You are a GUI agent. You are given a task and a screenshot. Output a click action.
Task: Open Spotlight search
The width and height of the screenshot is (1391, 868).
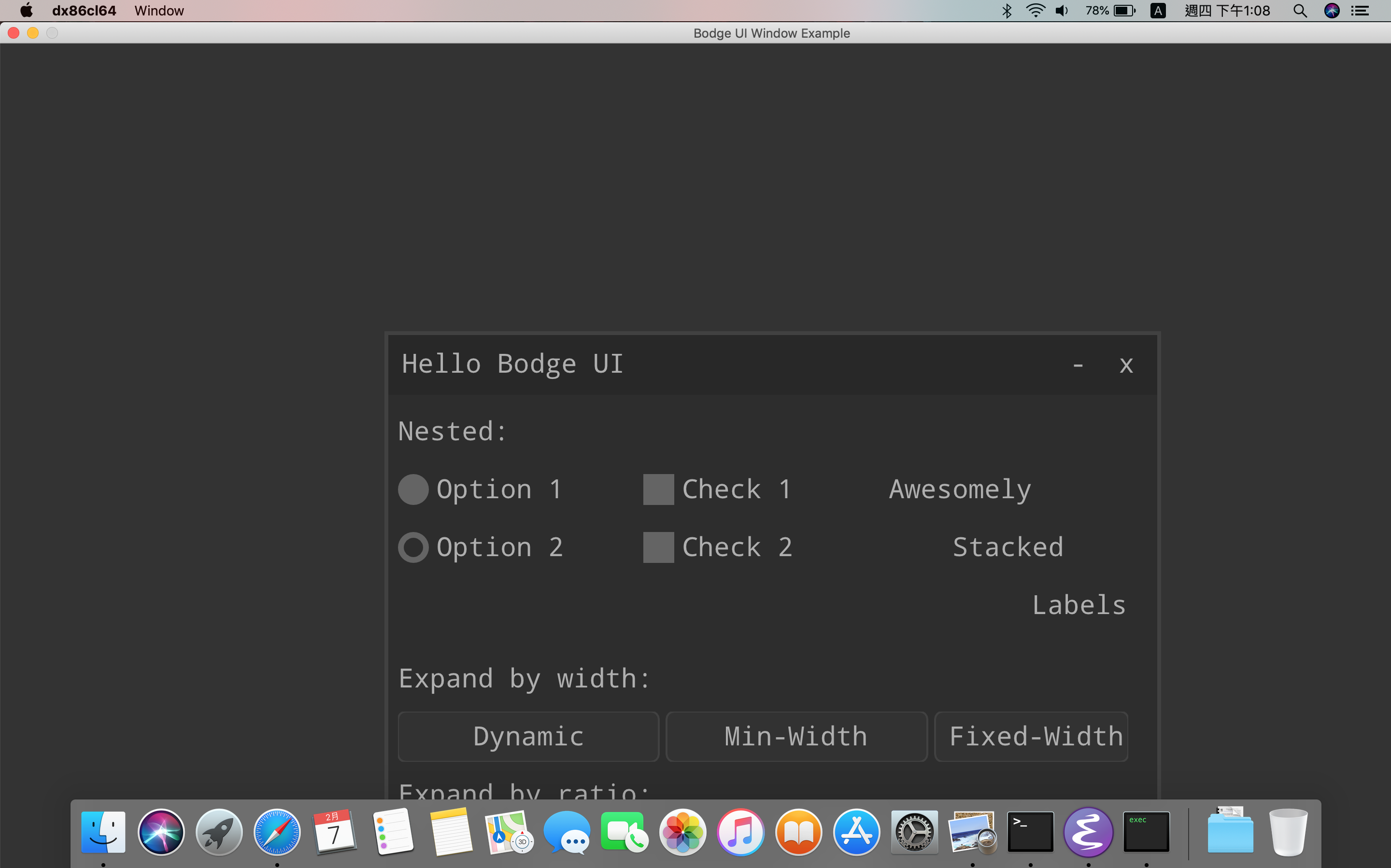(x=1300, y=10)
